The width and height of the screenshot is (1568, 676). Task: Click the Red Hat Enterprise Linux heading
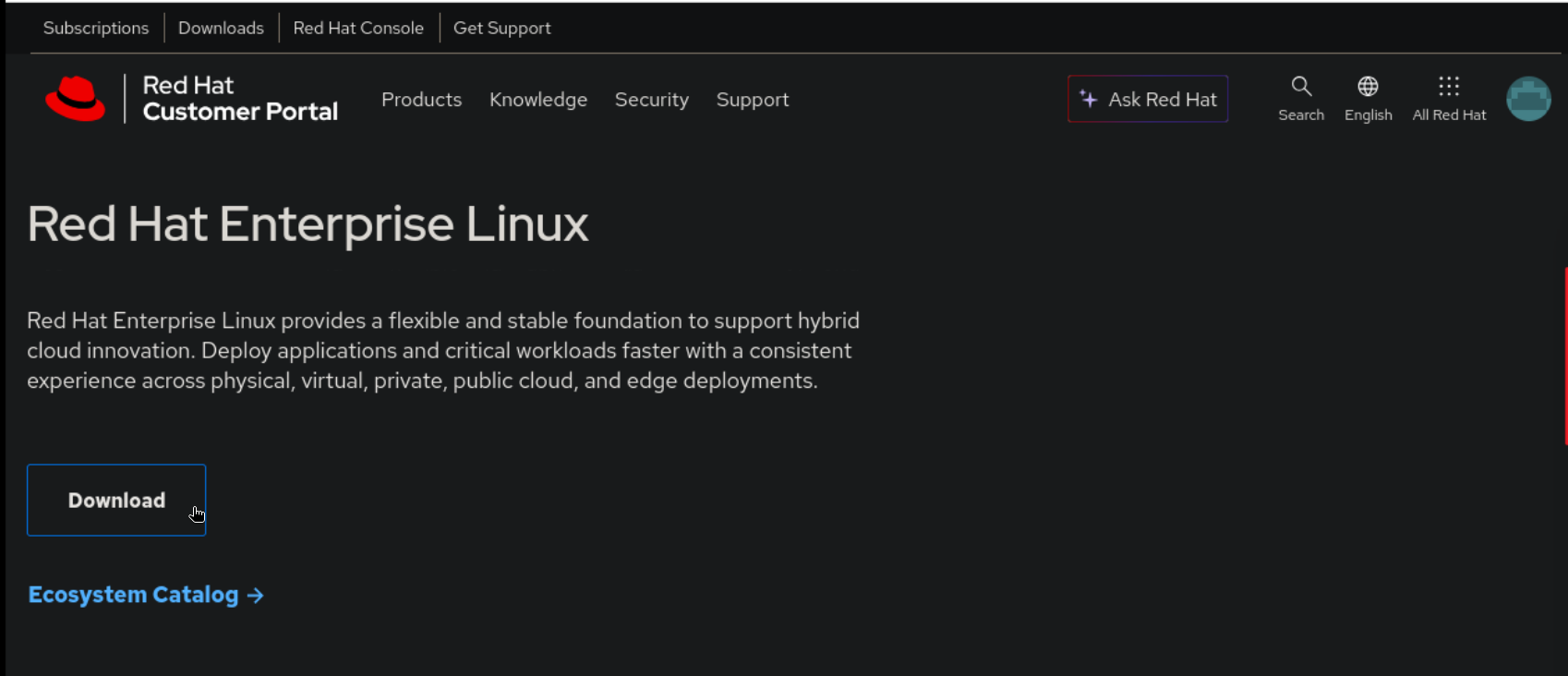308,224
